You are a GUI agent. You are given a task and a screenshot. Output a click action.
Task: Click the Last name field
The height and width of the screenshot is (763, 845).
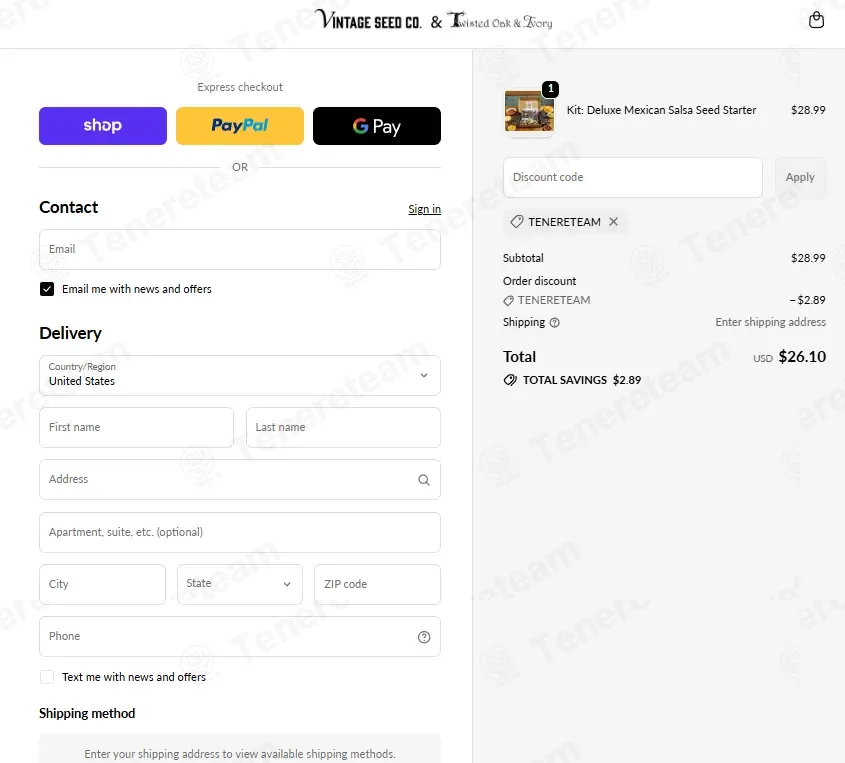[x=343, y=427]
